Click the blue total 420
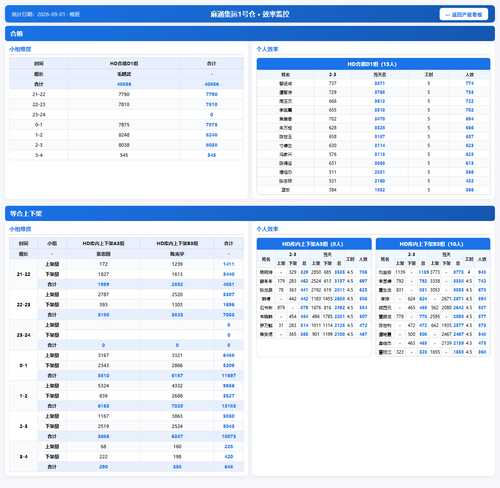 (228, 457)
